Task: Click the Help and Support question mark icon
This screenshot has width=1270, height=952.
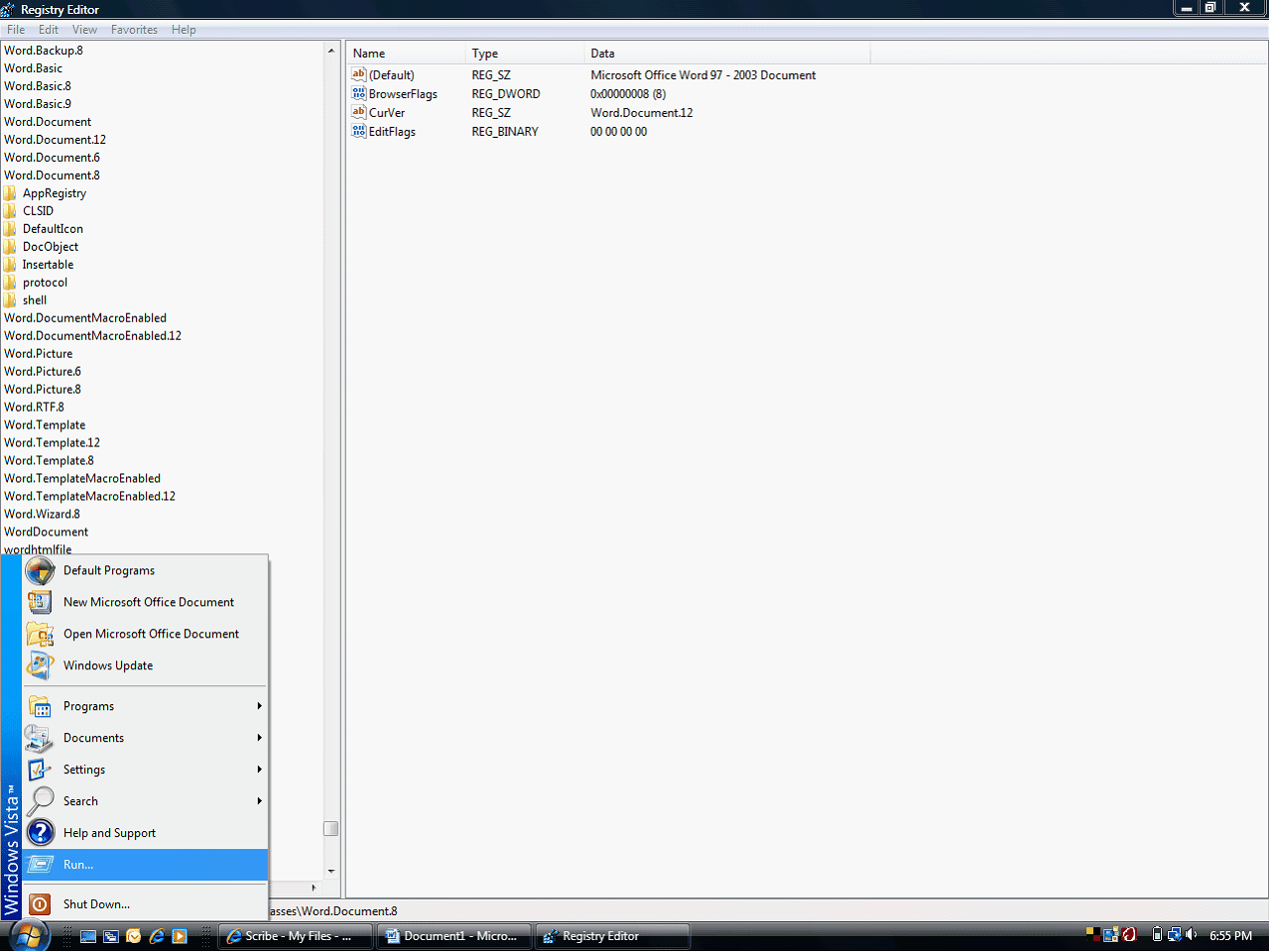Action: click(40, 833)
